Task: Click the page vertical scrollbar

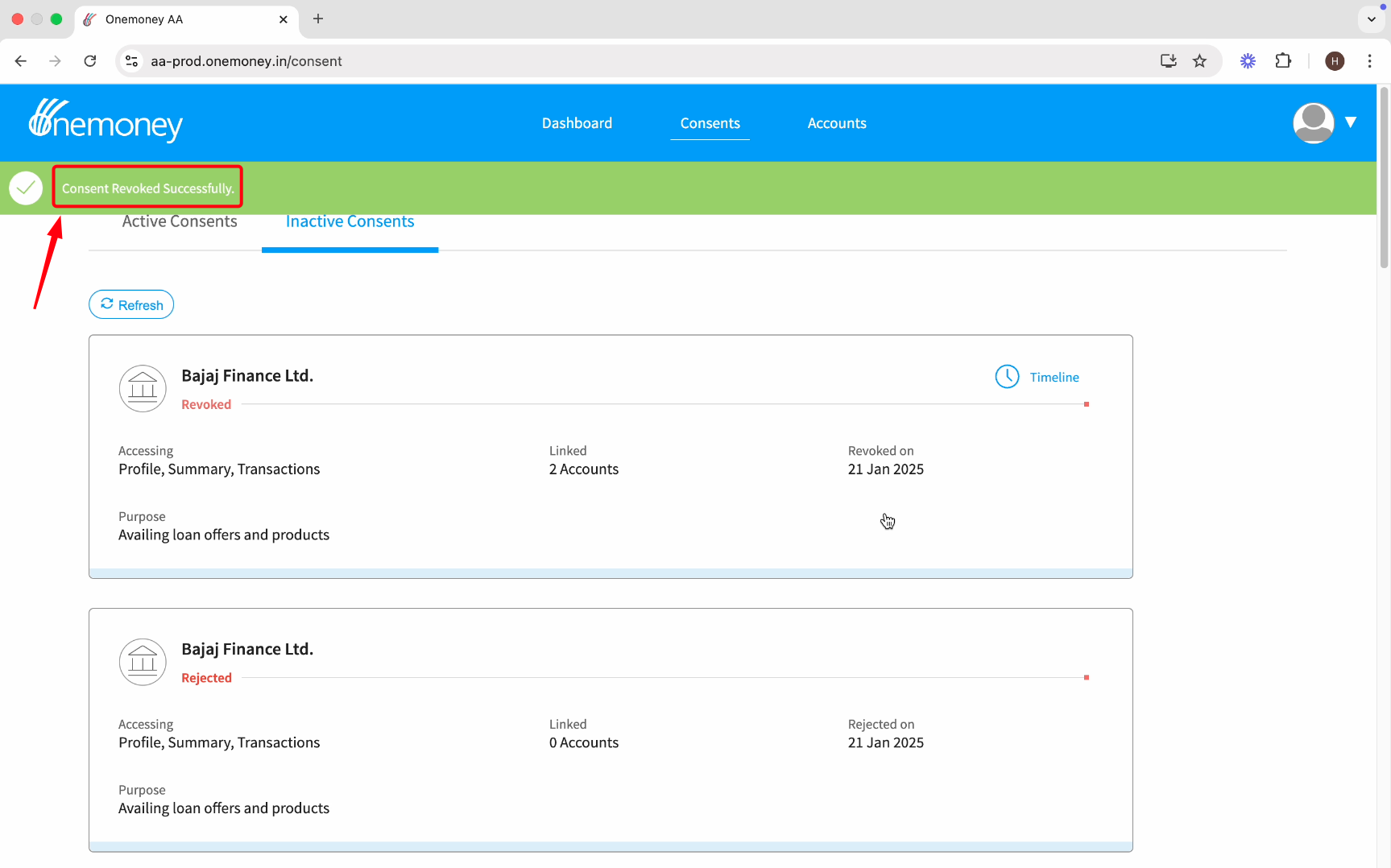Action: pyautogui.click(x=1384, y=177)
